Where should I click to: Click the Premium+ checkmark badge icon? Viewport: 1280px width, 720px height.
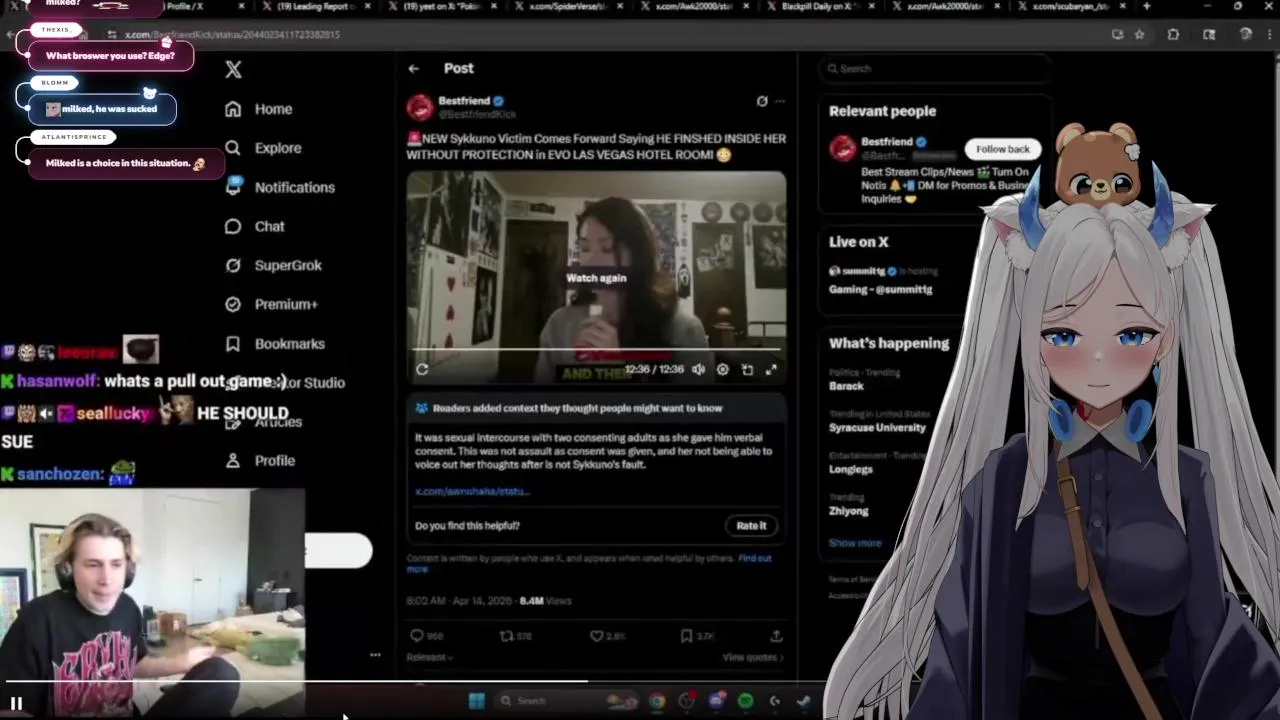pyautogui.click(x=233, y=304)
